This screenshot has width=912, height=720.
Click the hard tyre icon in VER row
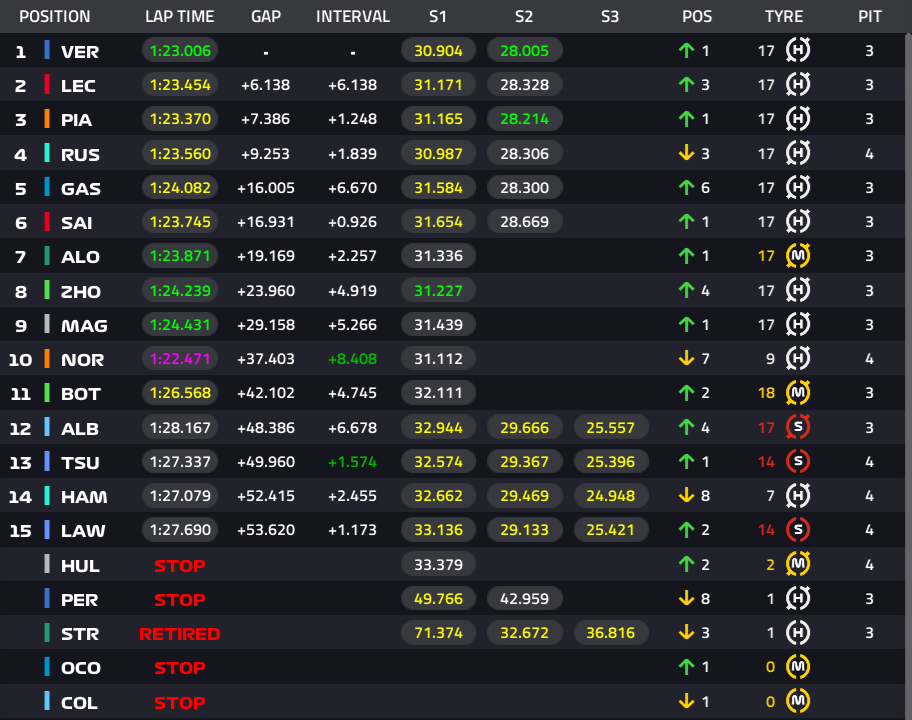[798, 50]
